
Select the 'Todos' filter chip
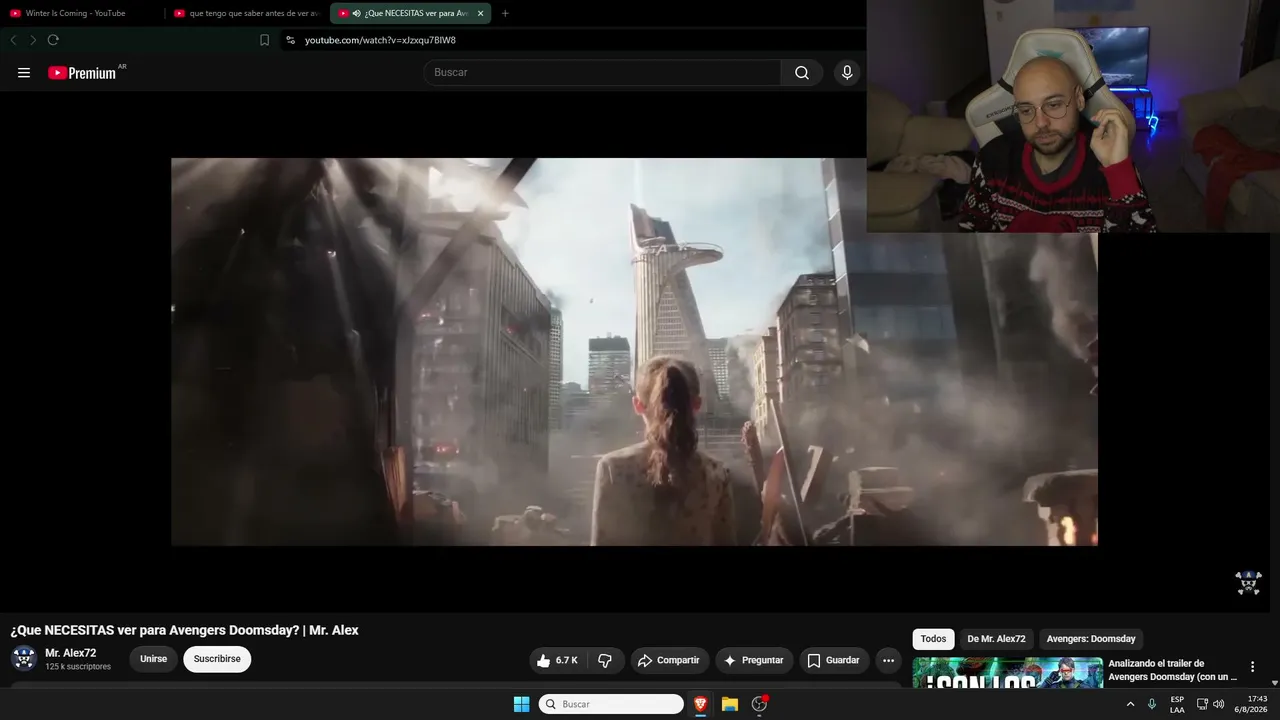933,639
